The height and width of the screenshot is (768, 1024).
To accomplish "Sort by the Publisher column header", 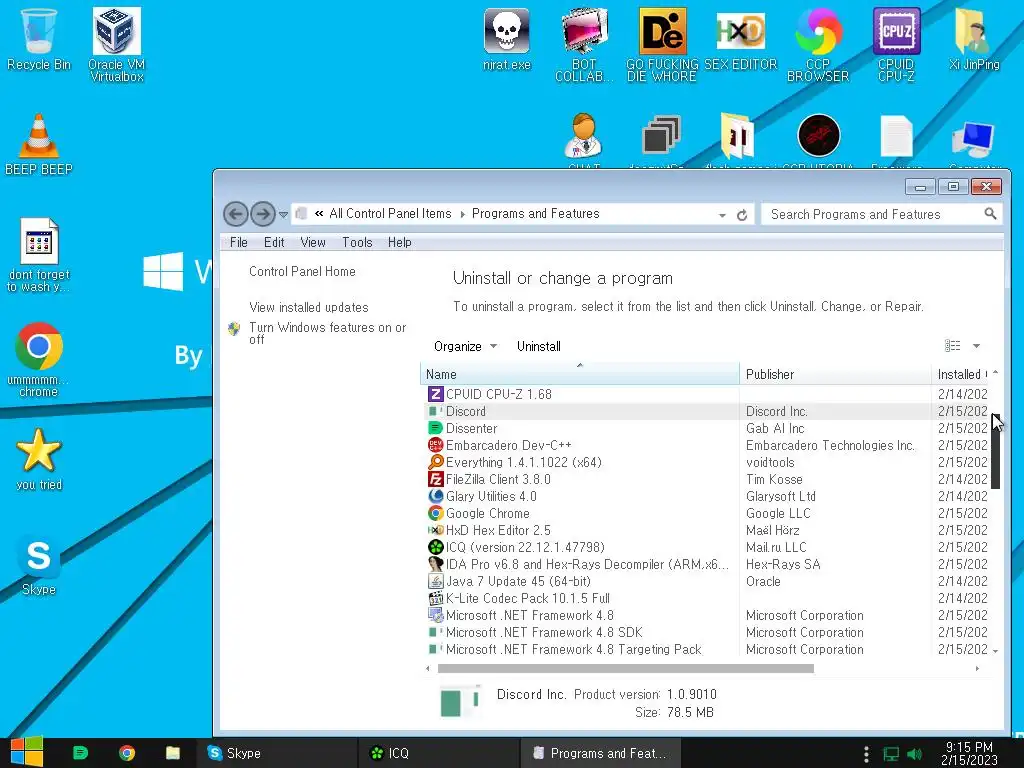I will 835,374.
